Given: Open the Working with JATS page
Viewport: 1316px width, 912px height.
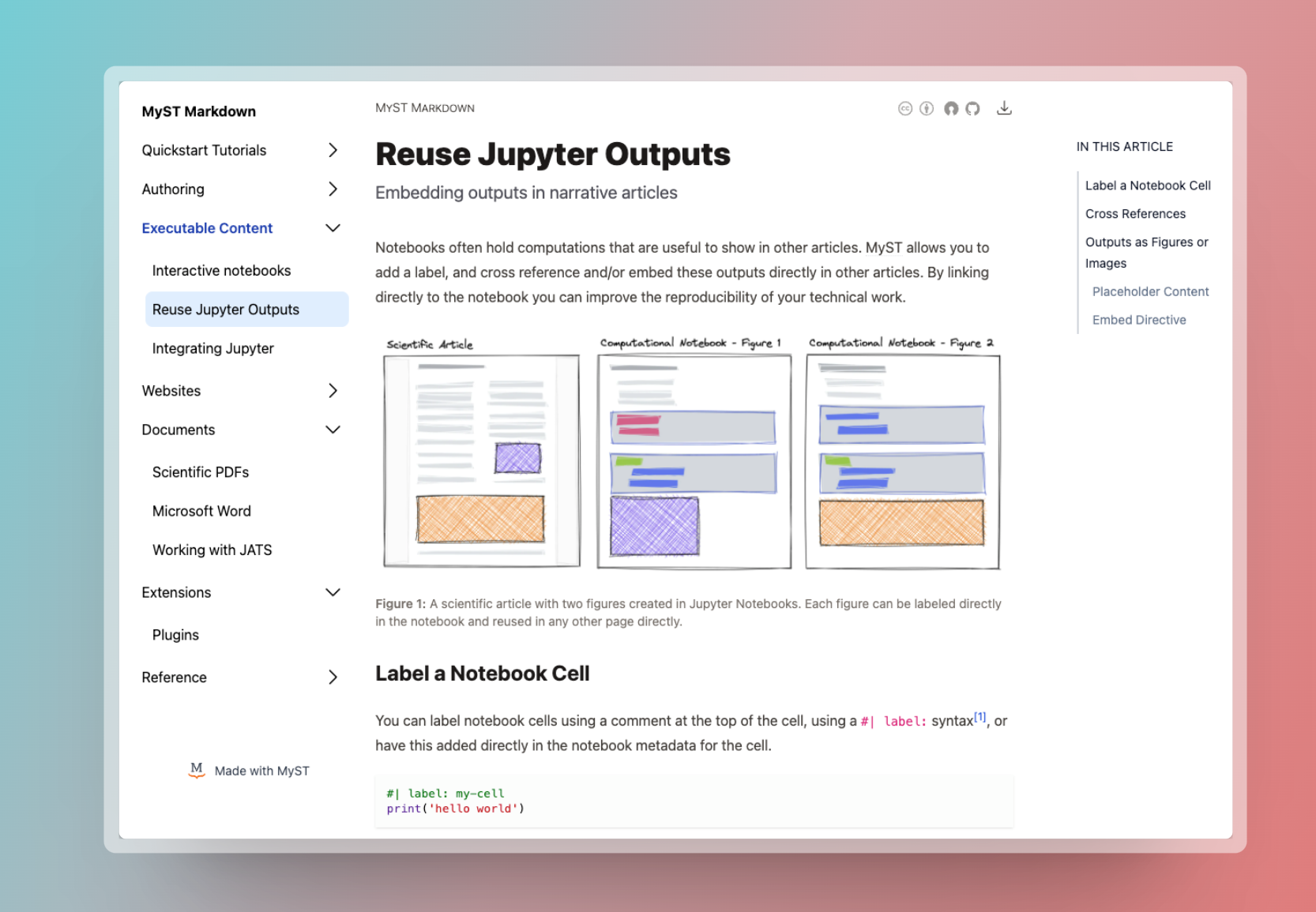Looking at the screenshot, I should pos(212,550).
